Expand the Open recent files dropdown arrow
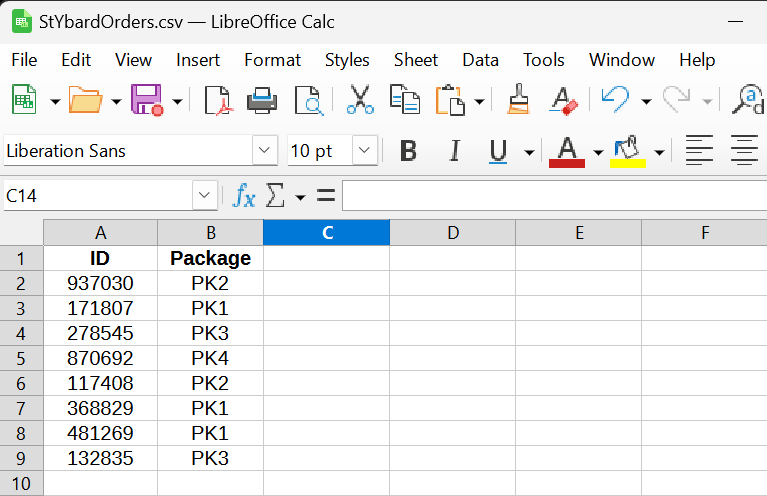The width and height of the screenshot is (767, 496). (x=116, y=102)
